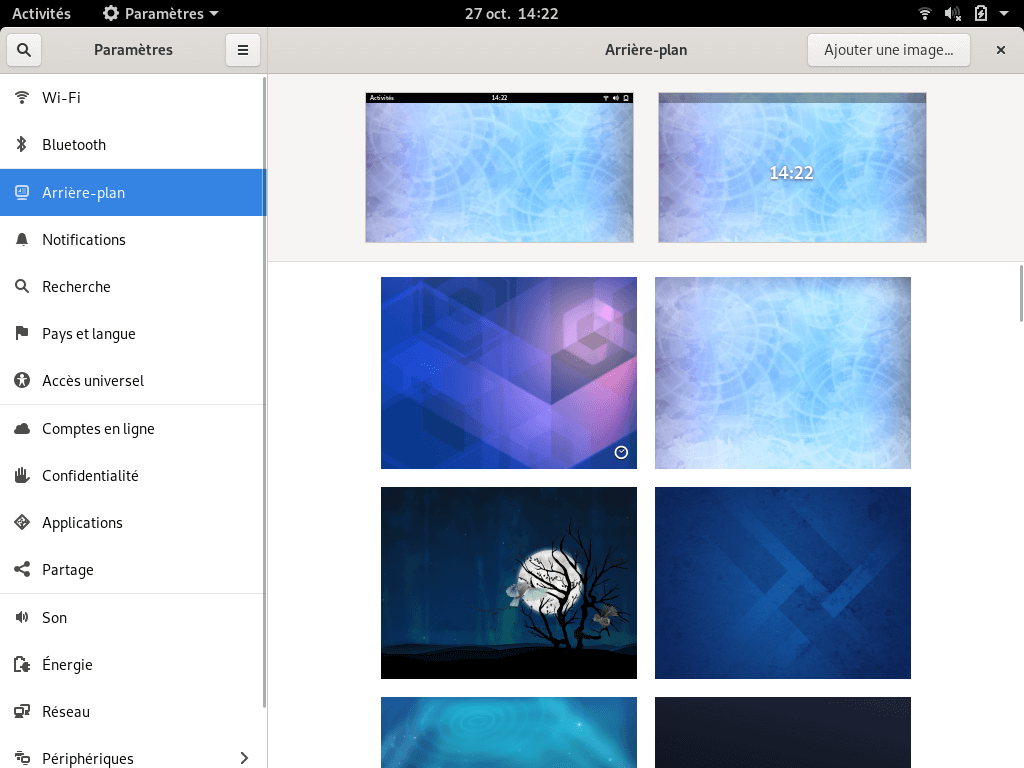Click the Bluetooth icon in the sidebar
This screenshot has width=1024, height=768.
[22, 144]
